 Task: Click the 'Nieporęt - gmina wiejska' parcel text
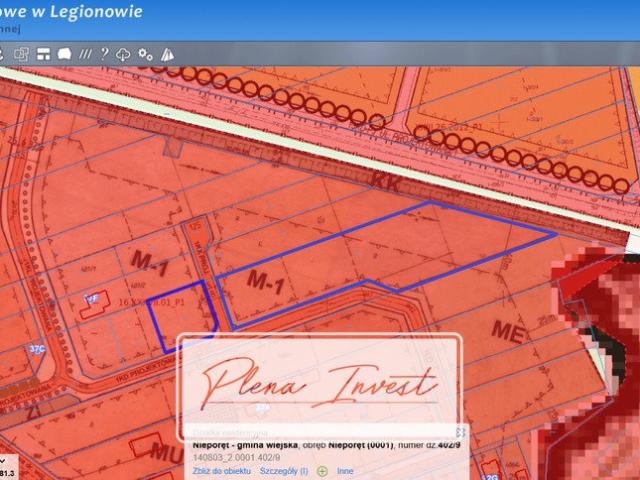(x=245, y=444)
